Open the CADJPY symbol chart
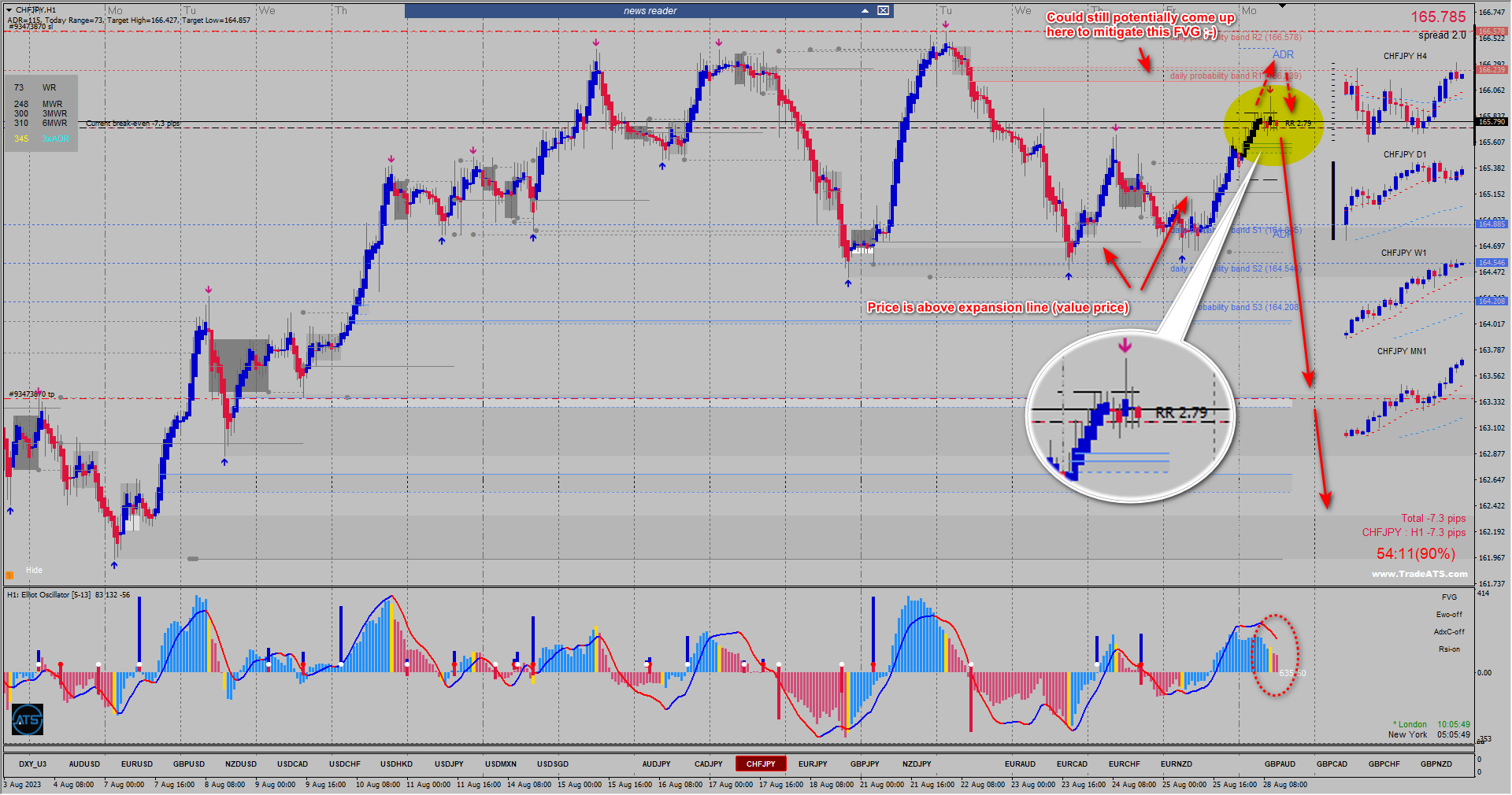Image resolution: width=1512 pixels, height=795 pixels. pyautogui.click(x=709, y=764)
